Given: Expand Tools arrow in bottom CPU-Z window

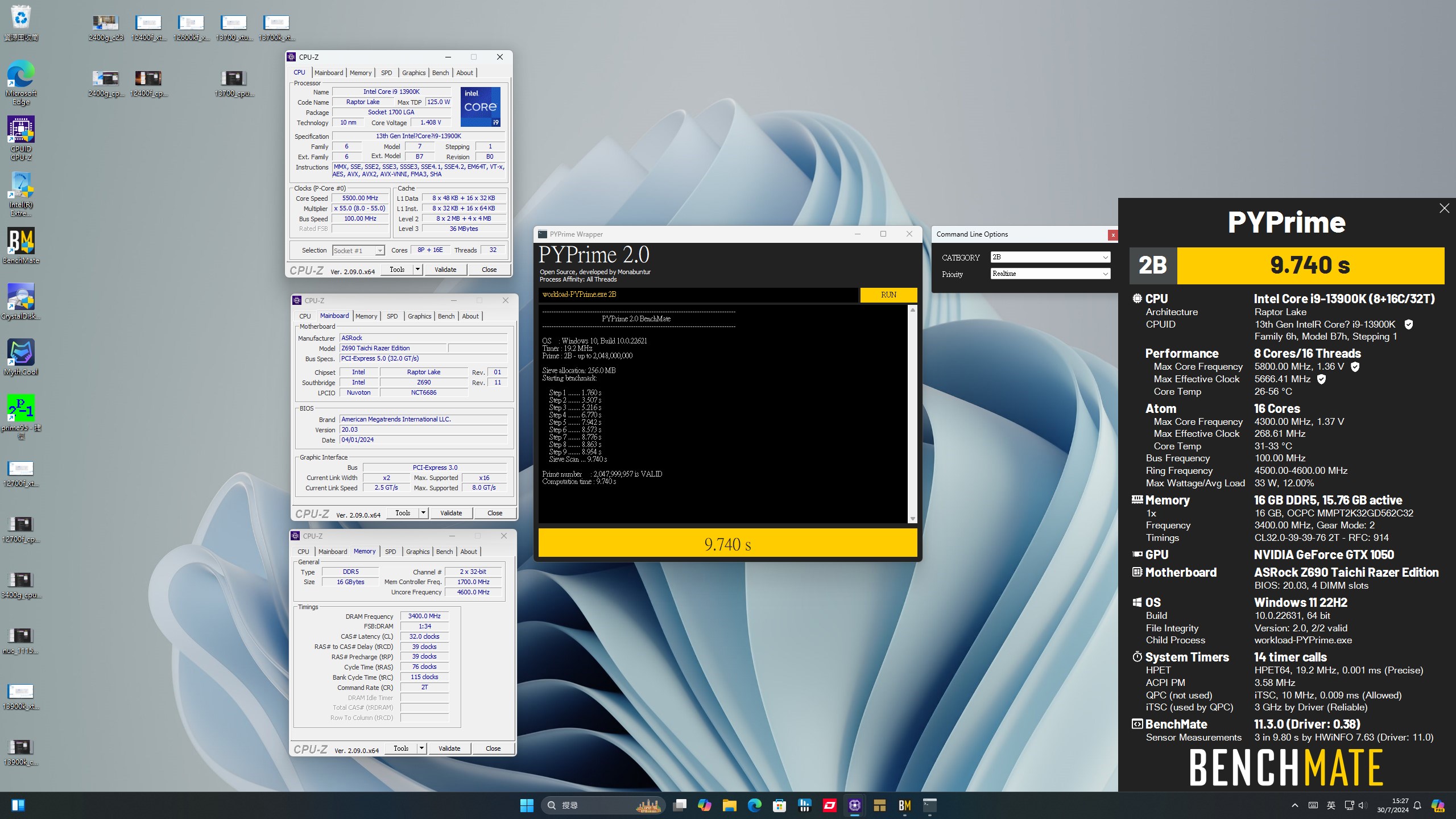Looking at the screenshot, I should [x=422, y=748].
